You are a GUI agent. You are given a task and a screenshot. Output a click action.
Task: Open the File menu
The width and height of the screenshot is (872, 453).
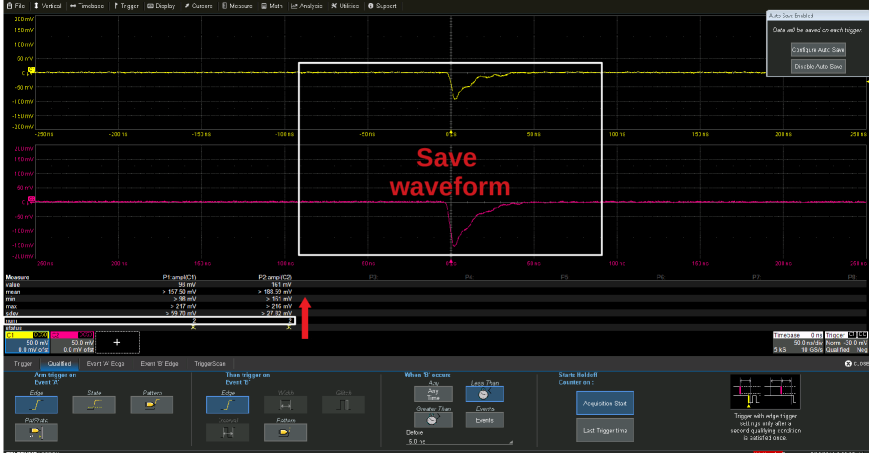[x=16, y=5]
